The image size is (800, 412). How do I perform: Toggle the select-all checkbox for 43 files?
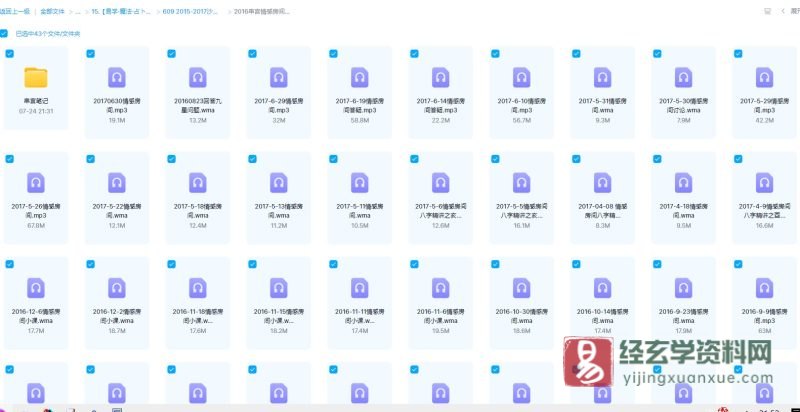5,33
